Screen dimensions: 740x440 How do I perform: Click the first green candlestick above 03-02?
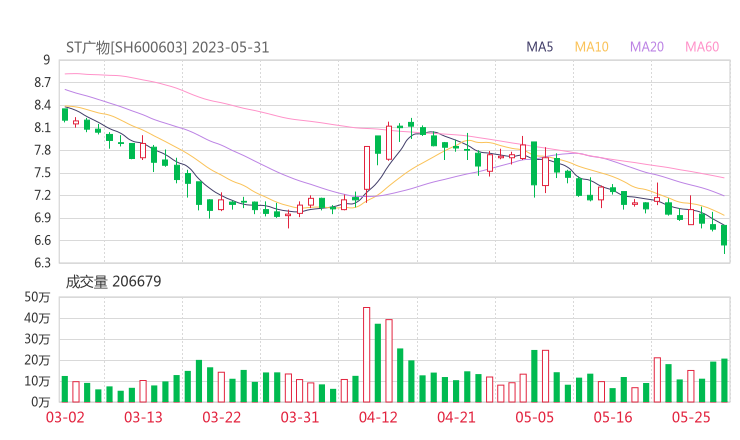click(65, 115)
